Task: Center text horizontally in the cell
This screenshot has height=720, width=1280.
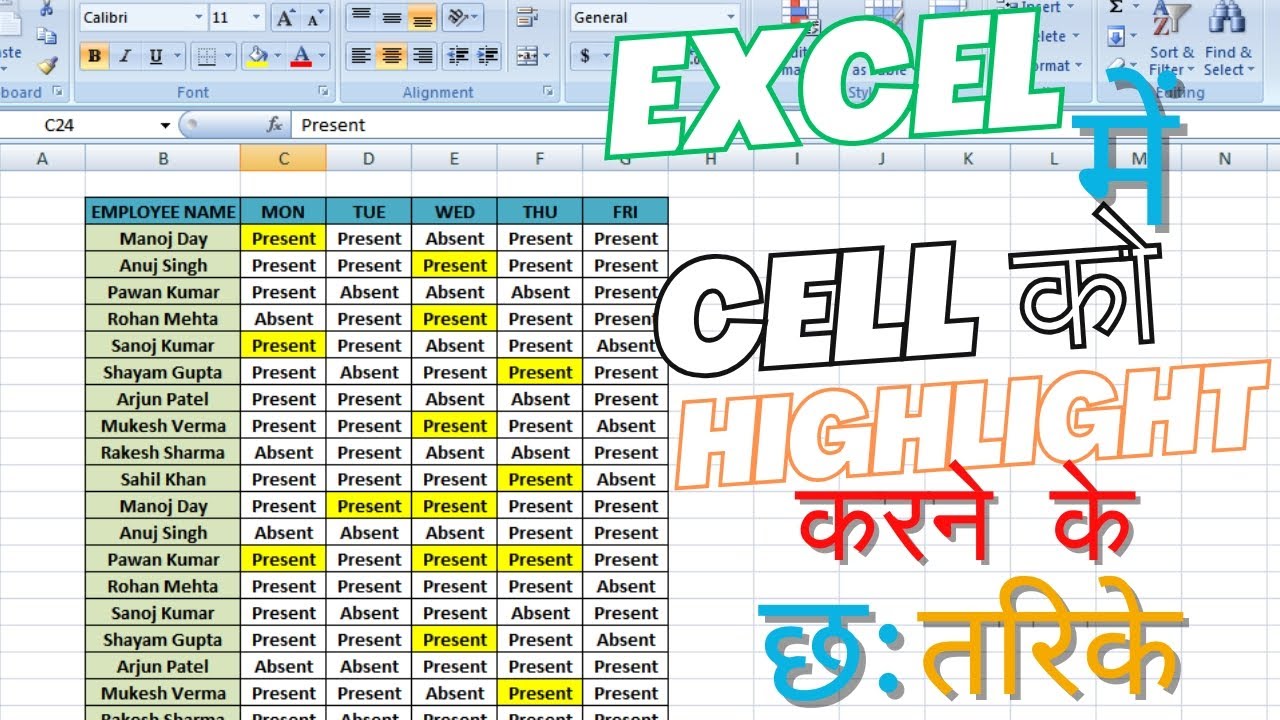Action: 392,56
